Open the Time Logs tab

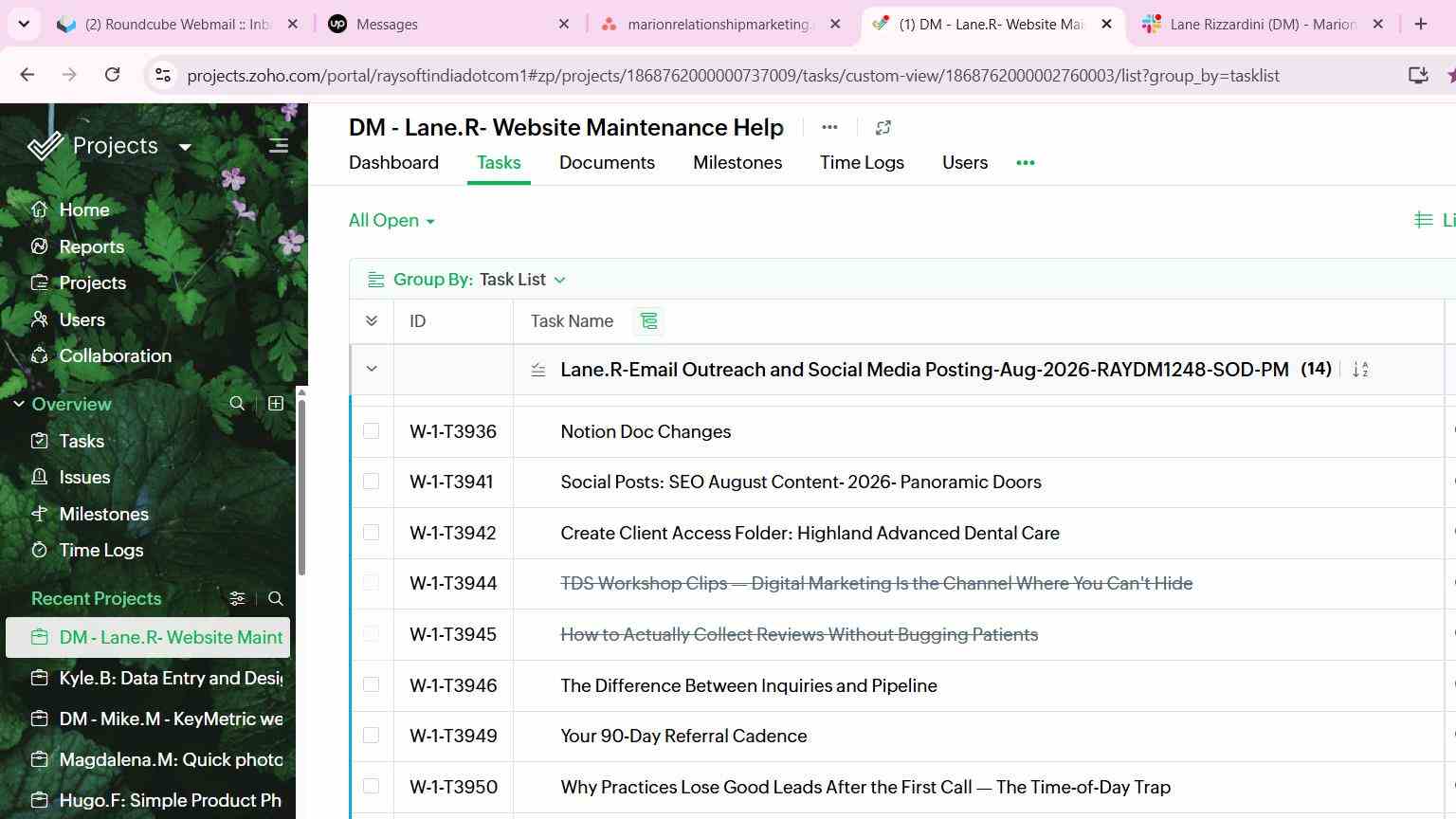[x=862, y=163]
